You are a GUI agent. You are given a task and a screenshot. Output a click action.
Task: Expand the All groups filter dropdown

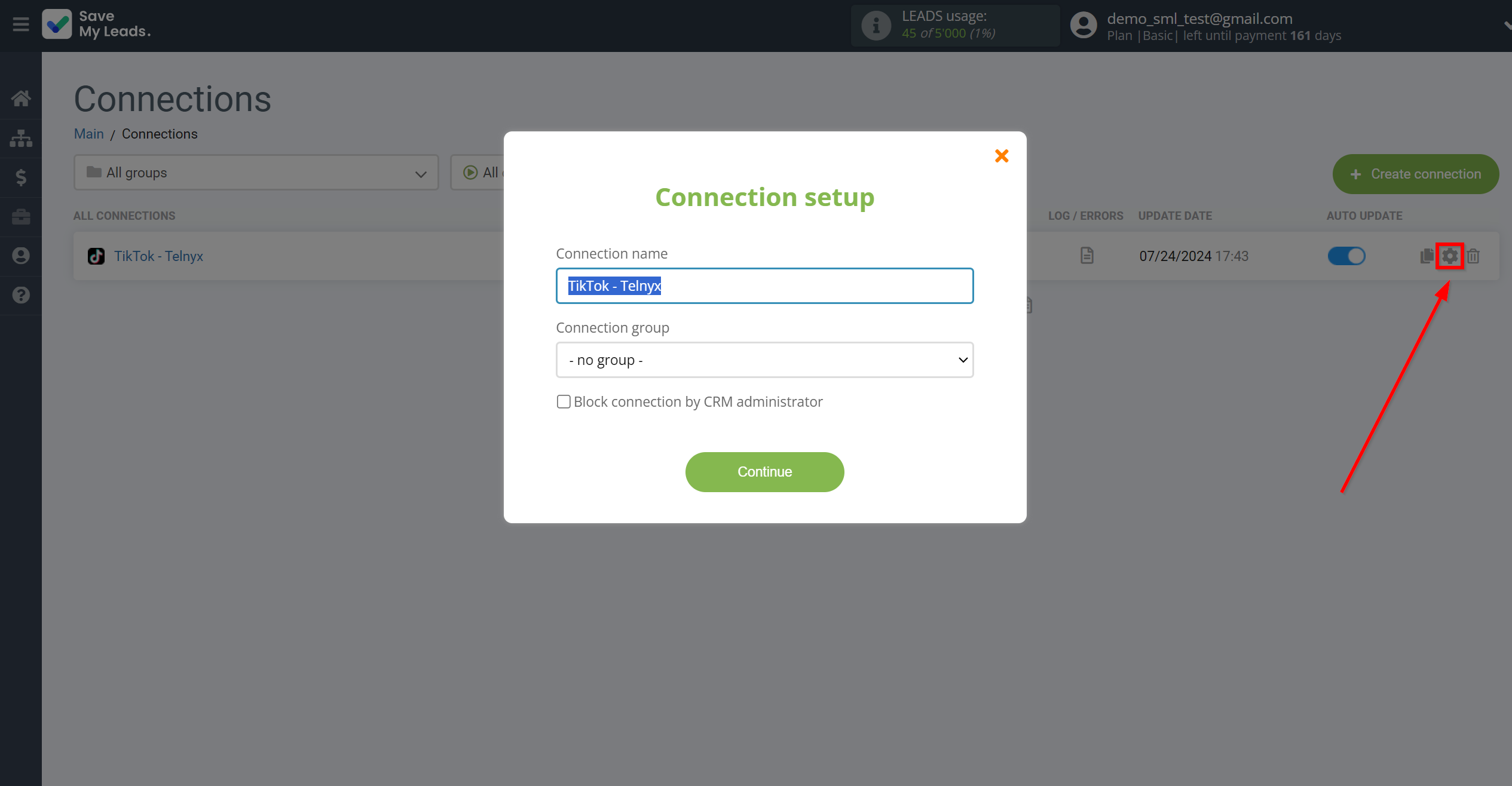tap(254, 172)
